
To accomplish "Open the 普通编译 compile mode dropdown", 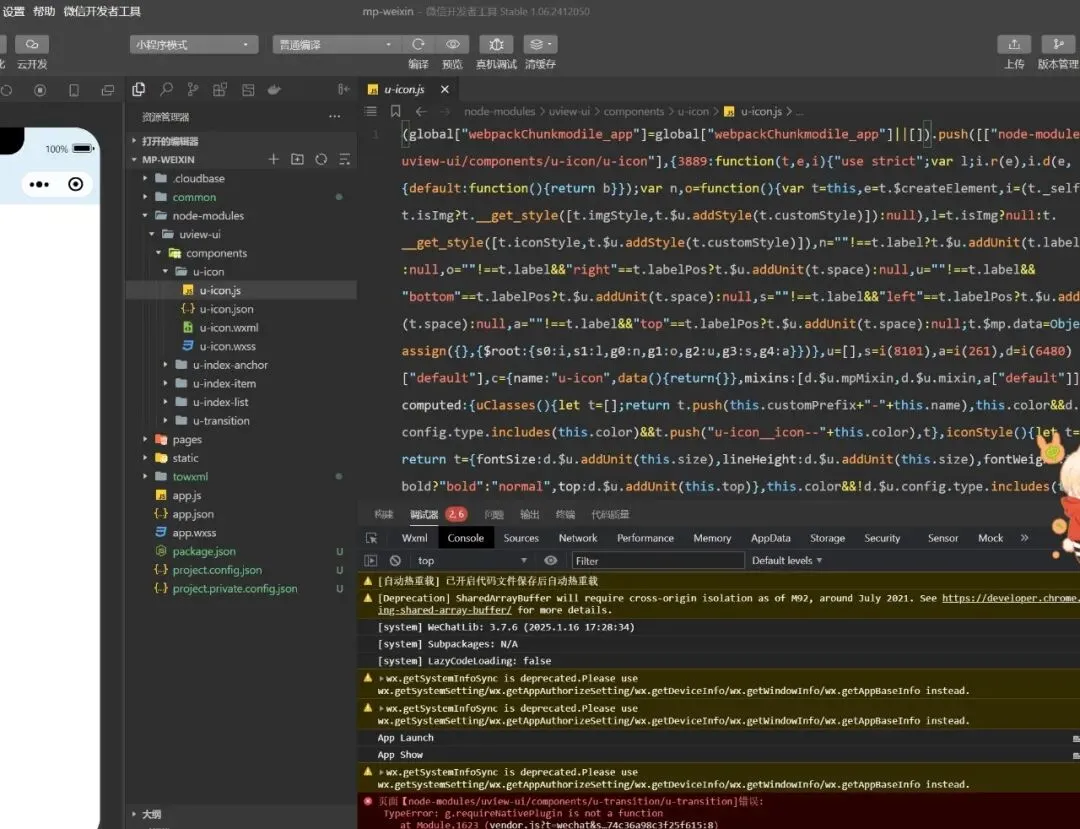I will tap(335, 44).
